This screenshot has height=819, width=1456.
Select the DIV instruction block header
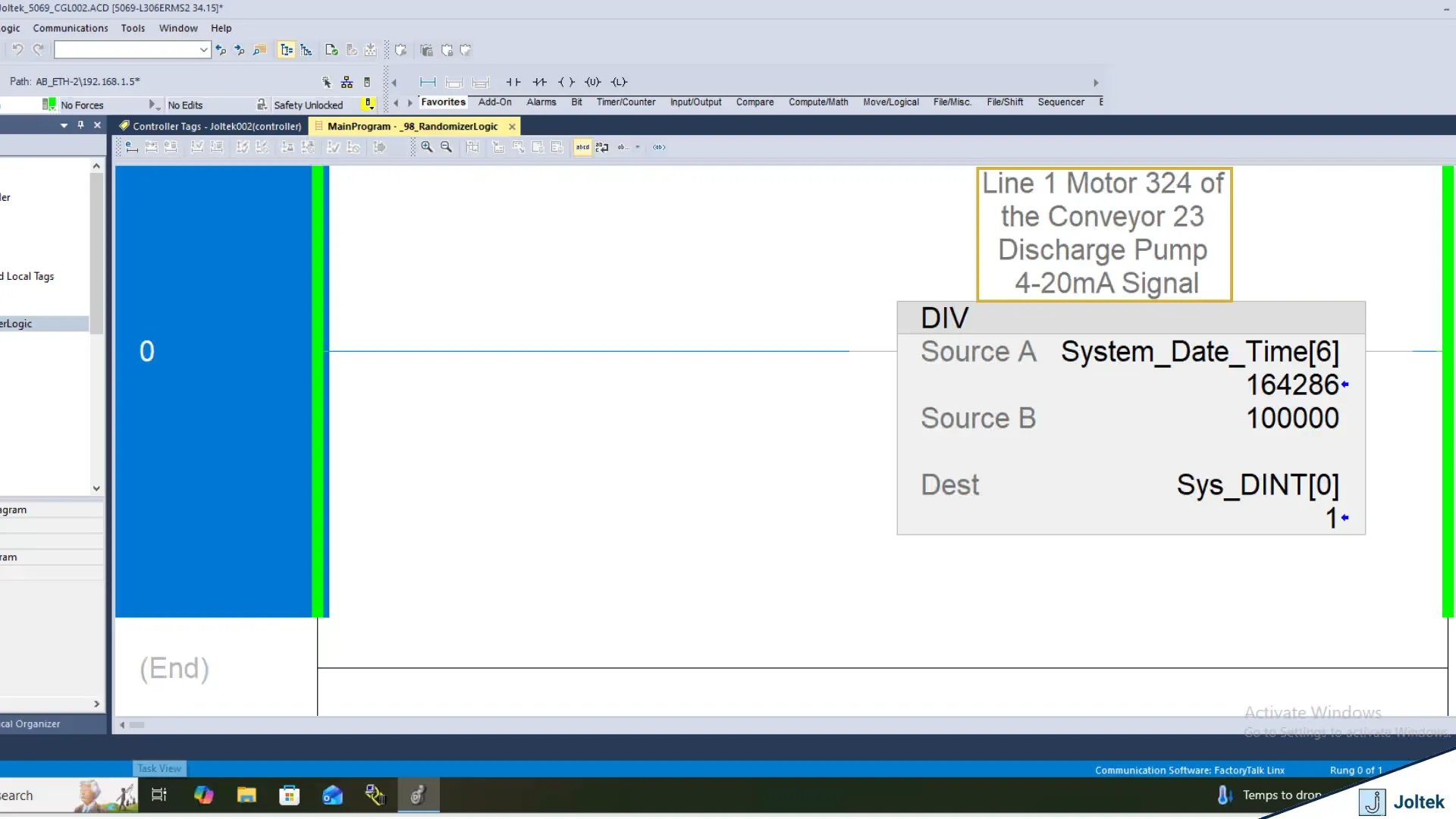tap(1131, 318)
